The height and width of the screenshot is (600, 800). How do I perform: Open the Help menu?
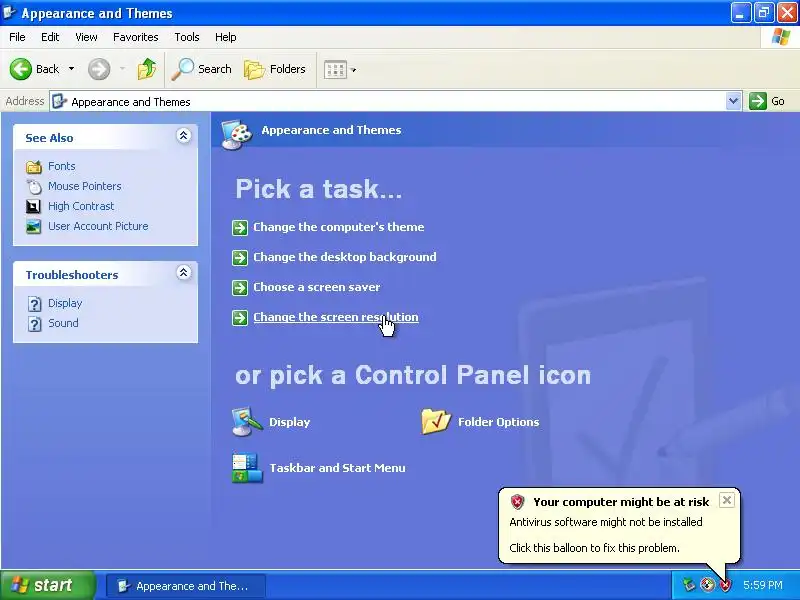click(x=226, y=37)
